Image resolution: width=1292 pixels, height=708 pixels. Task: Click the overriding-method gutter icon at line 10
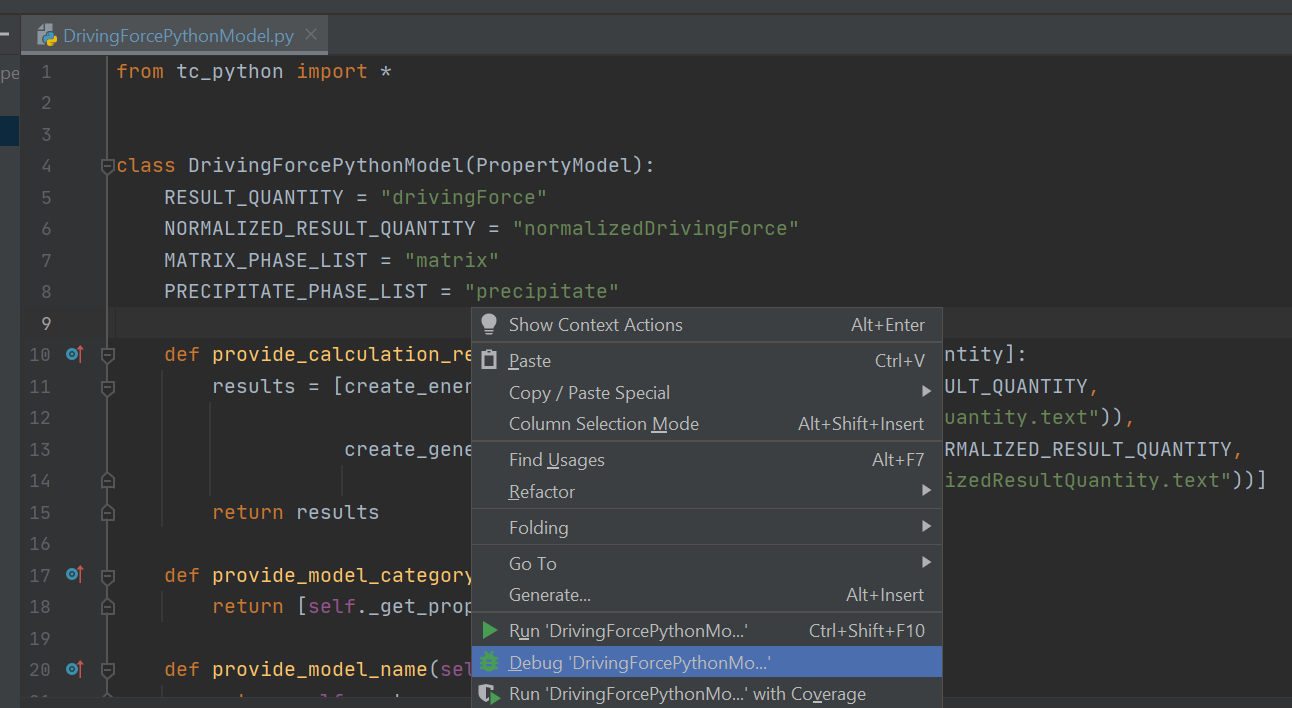tap(71, 354)
